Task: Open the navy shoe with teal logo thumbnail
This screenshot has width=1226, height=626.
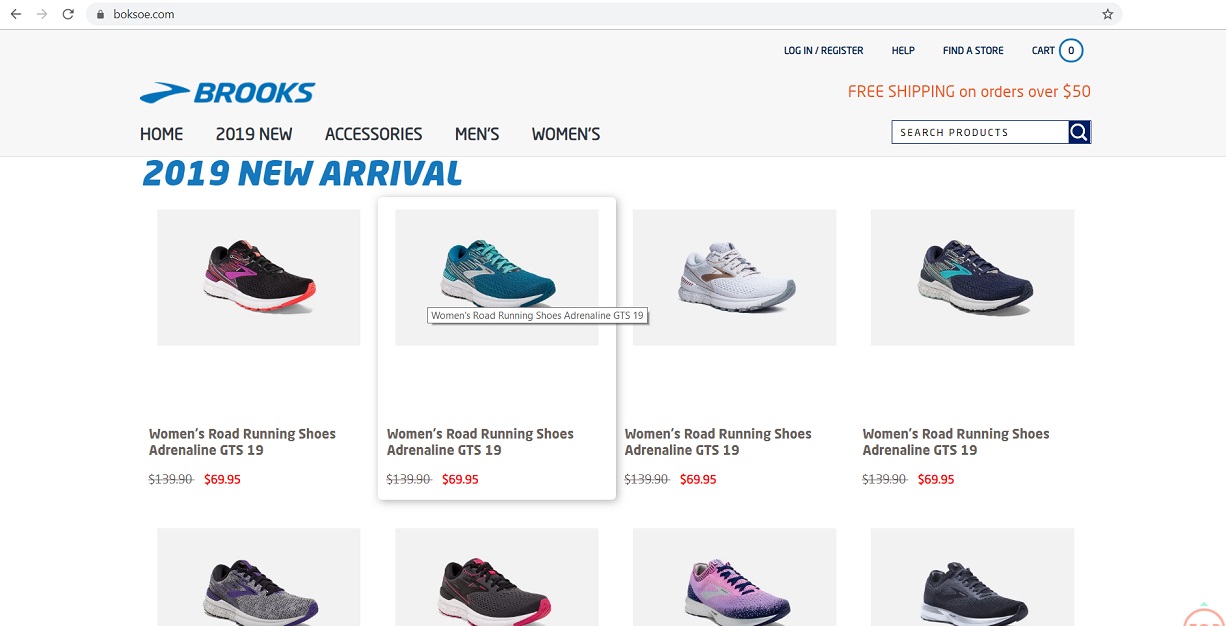Action: (973, 277)
